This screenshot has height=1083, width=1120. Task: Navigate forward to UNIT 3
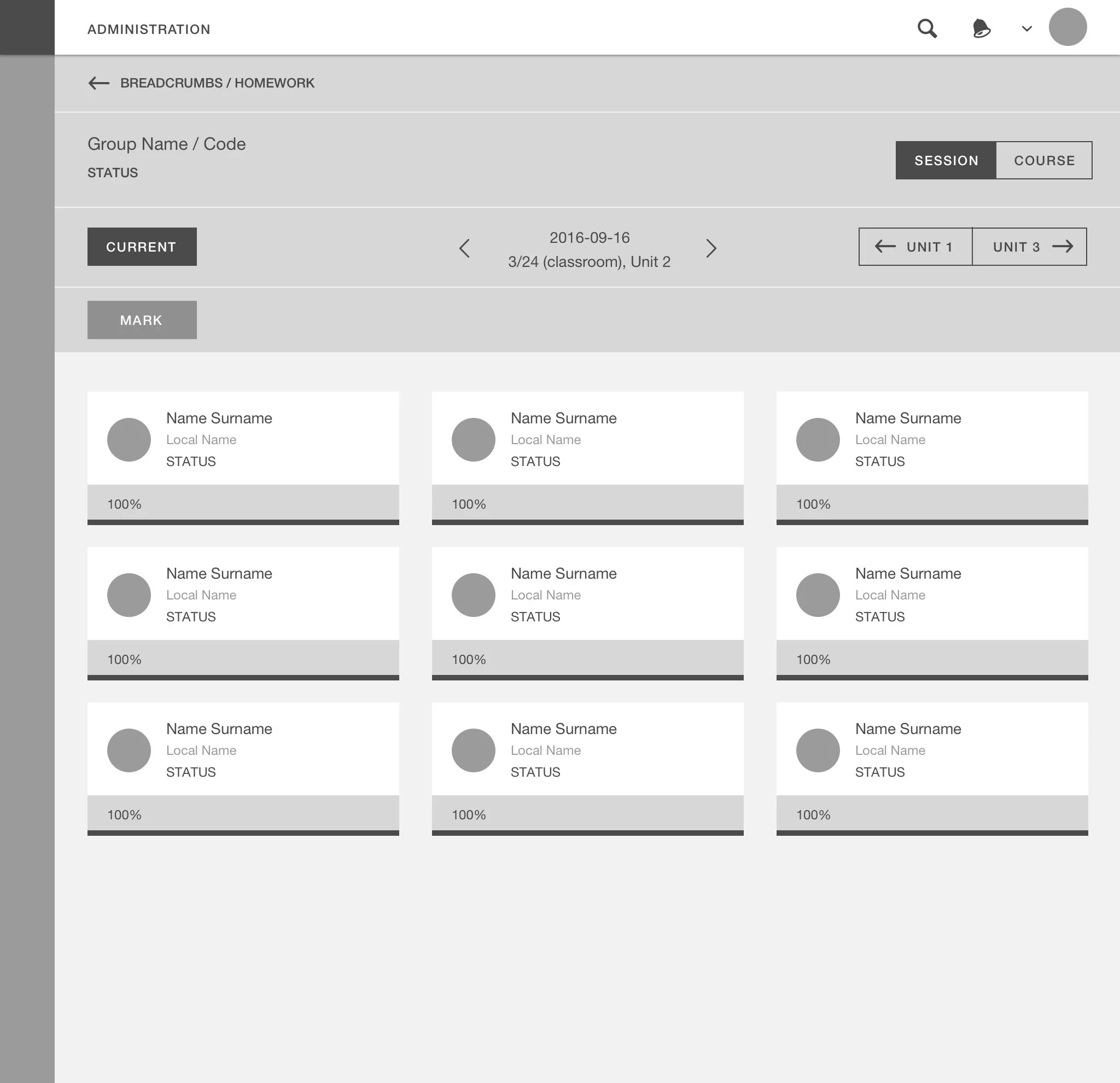[x=1030, y=247]
